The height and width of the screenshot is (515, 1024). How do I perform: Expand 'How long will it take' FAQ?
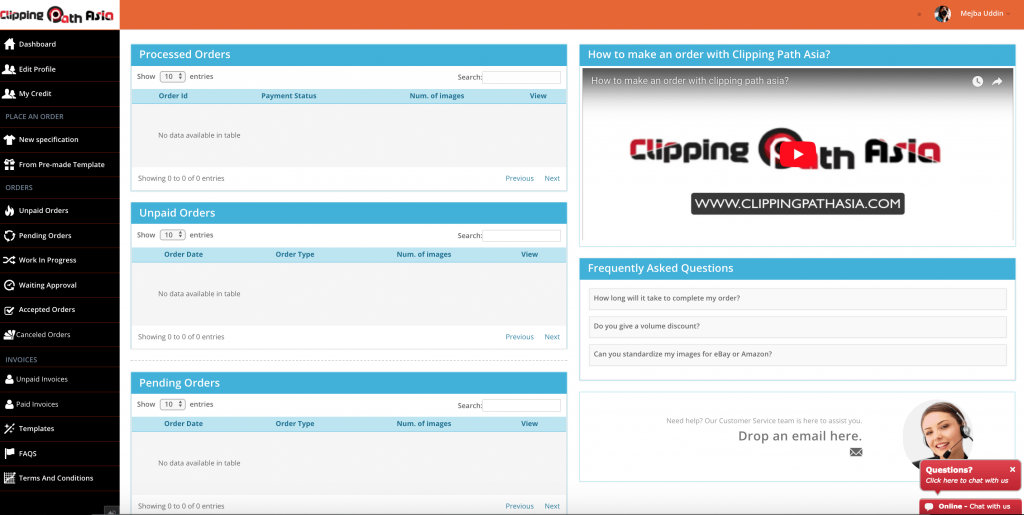pos(797,299)
